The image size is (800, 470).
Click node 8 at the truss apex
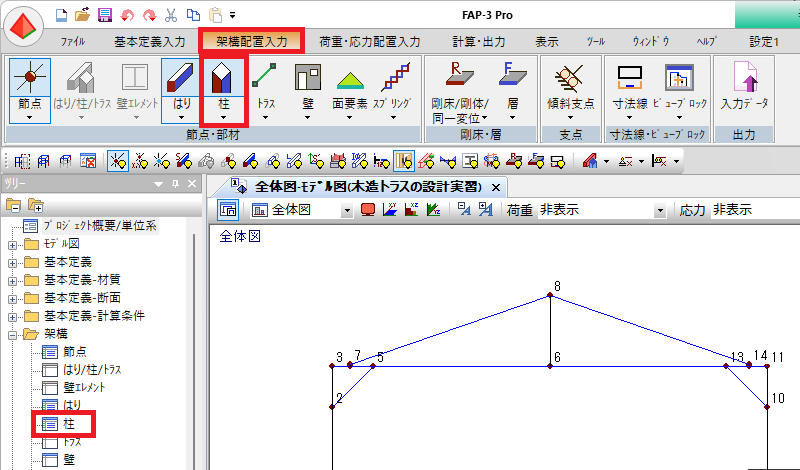[x=550, y=295]
